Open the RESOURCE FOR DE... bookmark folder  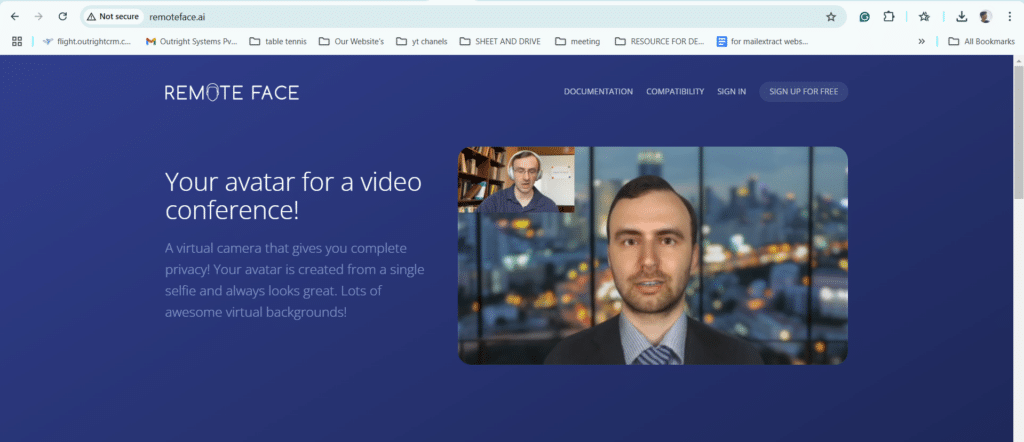(660, 41)
